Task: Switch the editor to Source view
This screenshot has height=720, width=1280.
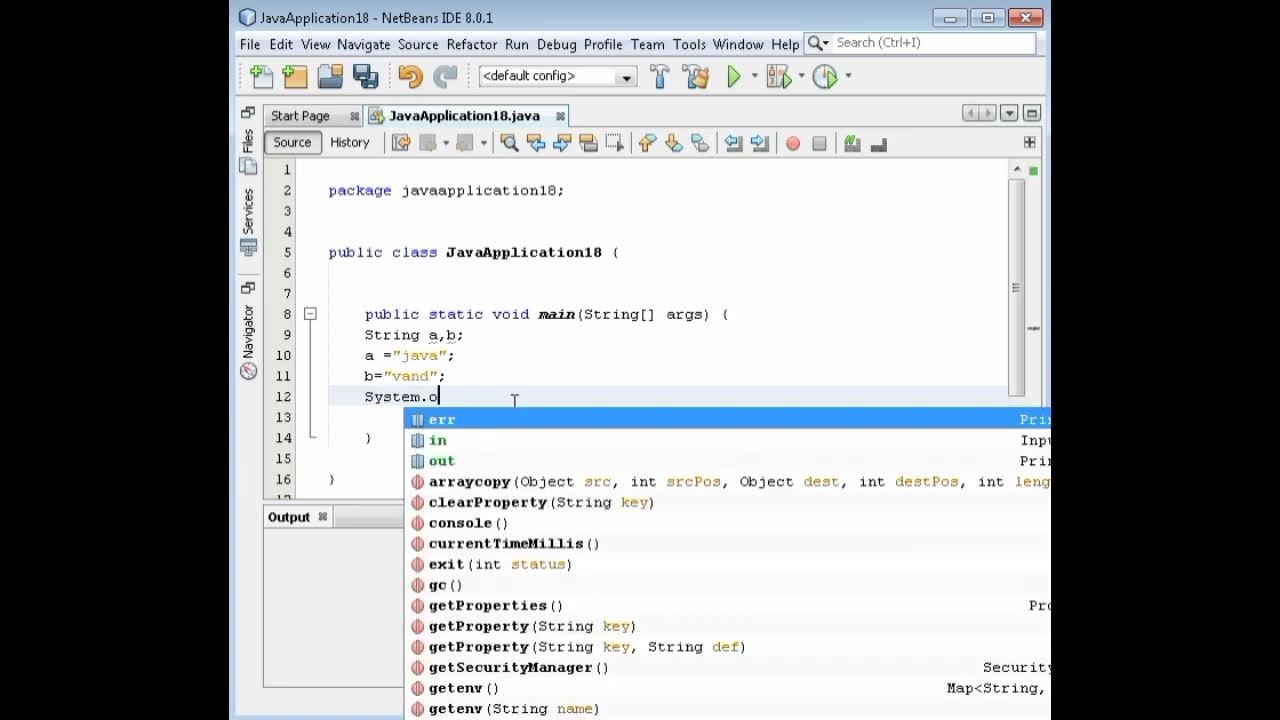Action: (x=292, y=142)
